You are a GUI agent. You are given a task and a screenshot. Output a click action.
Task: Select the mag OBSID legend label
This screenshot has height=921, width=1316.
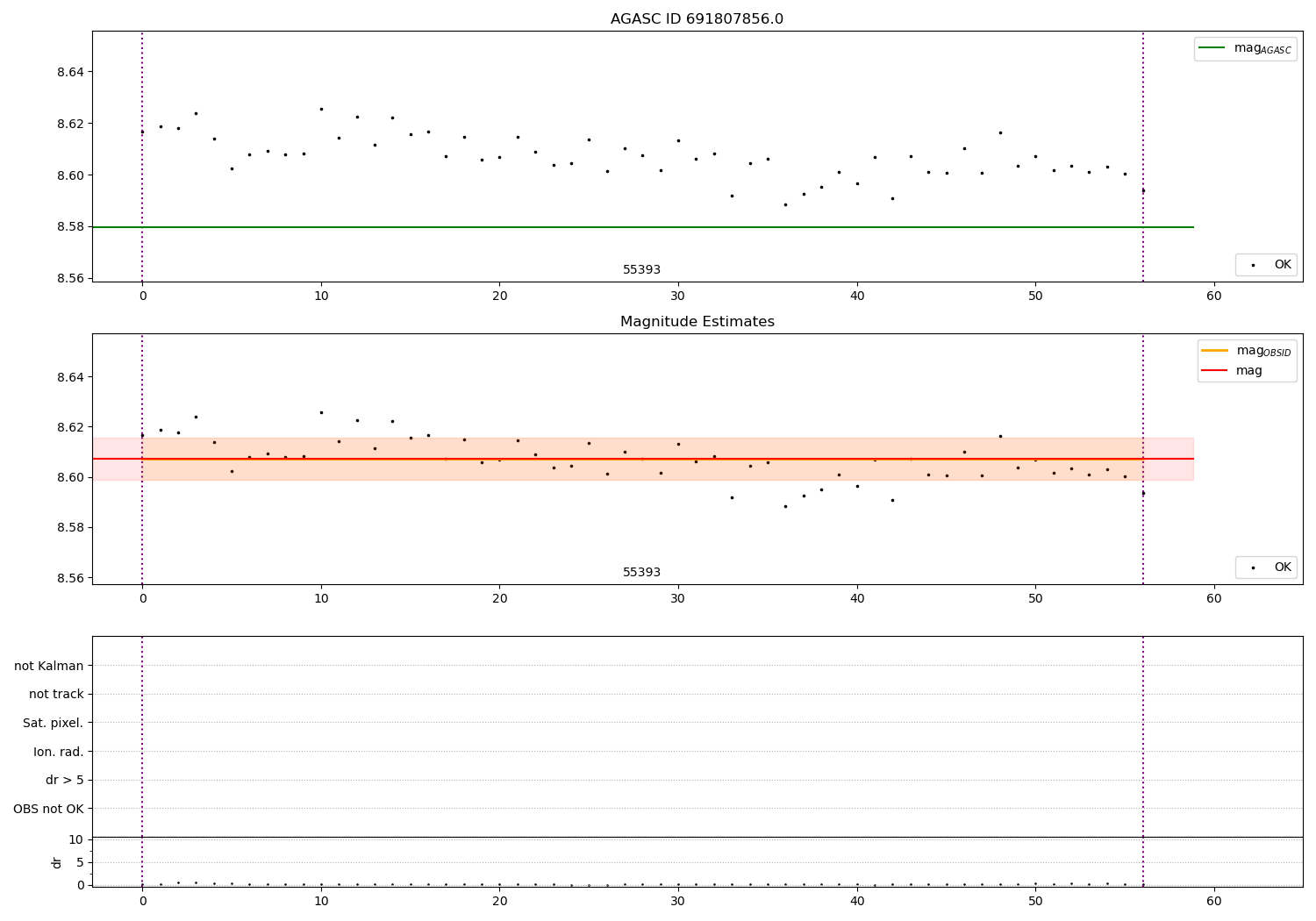coord(1264,352)
